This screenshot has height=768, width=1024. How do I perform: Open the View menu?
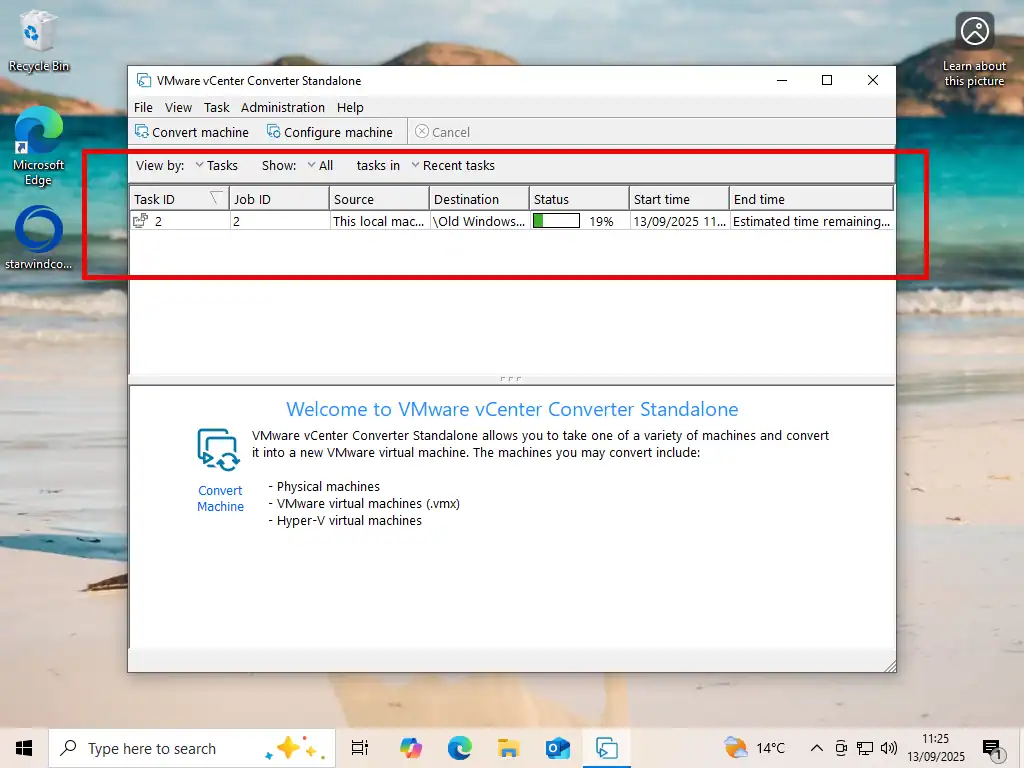[178, 107]
